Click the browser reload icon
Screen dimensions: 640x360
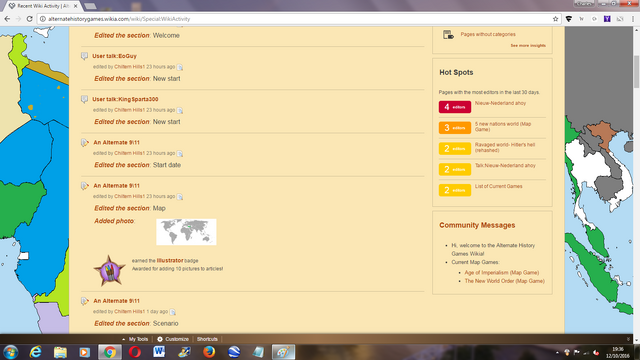(29, 19)
